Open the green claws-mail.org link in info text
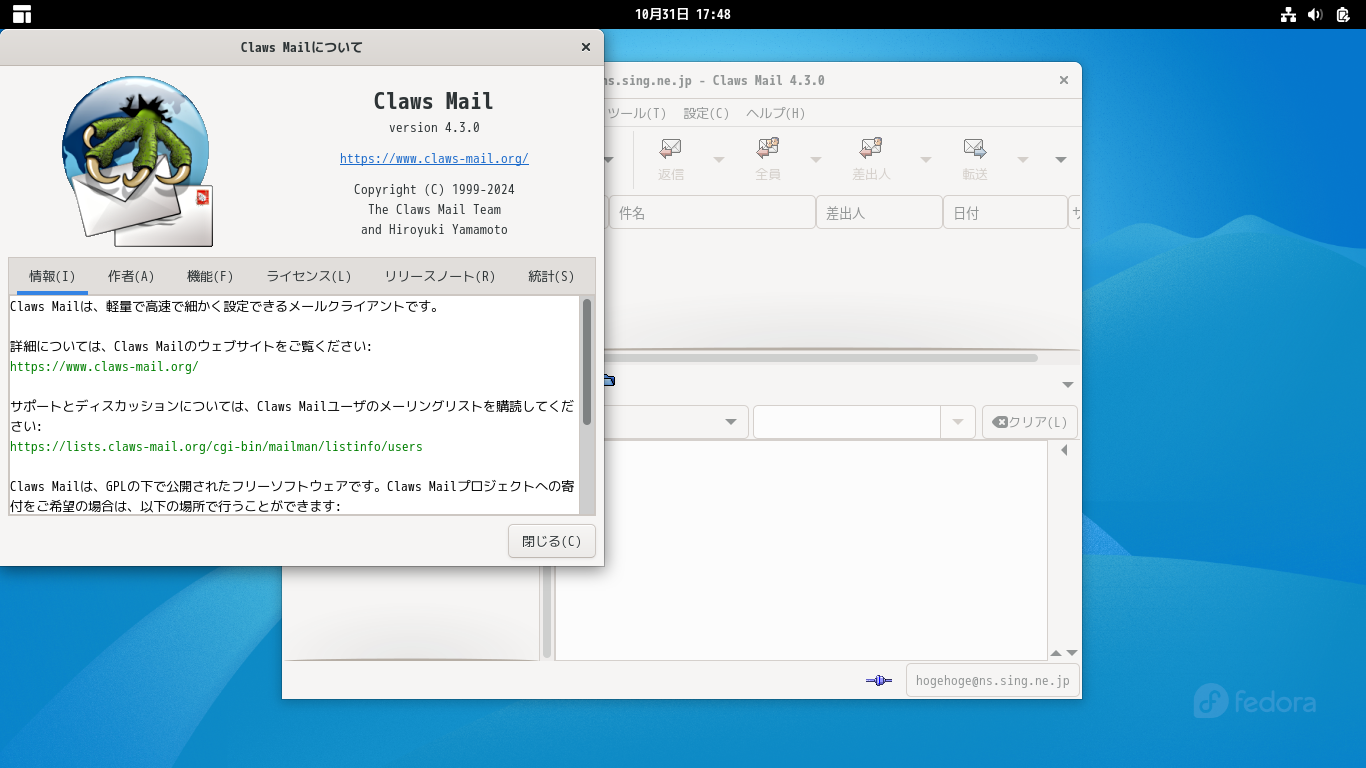Image resolution: width=1366 pixels, height=768 pixels. coord(104,366)
